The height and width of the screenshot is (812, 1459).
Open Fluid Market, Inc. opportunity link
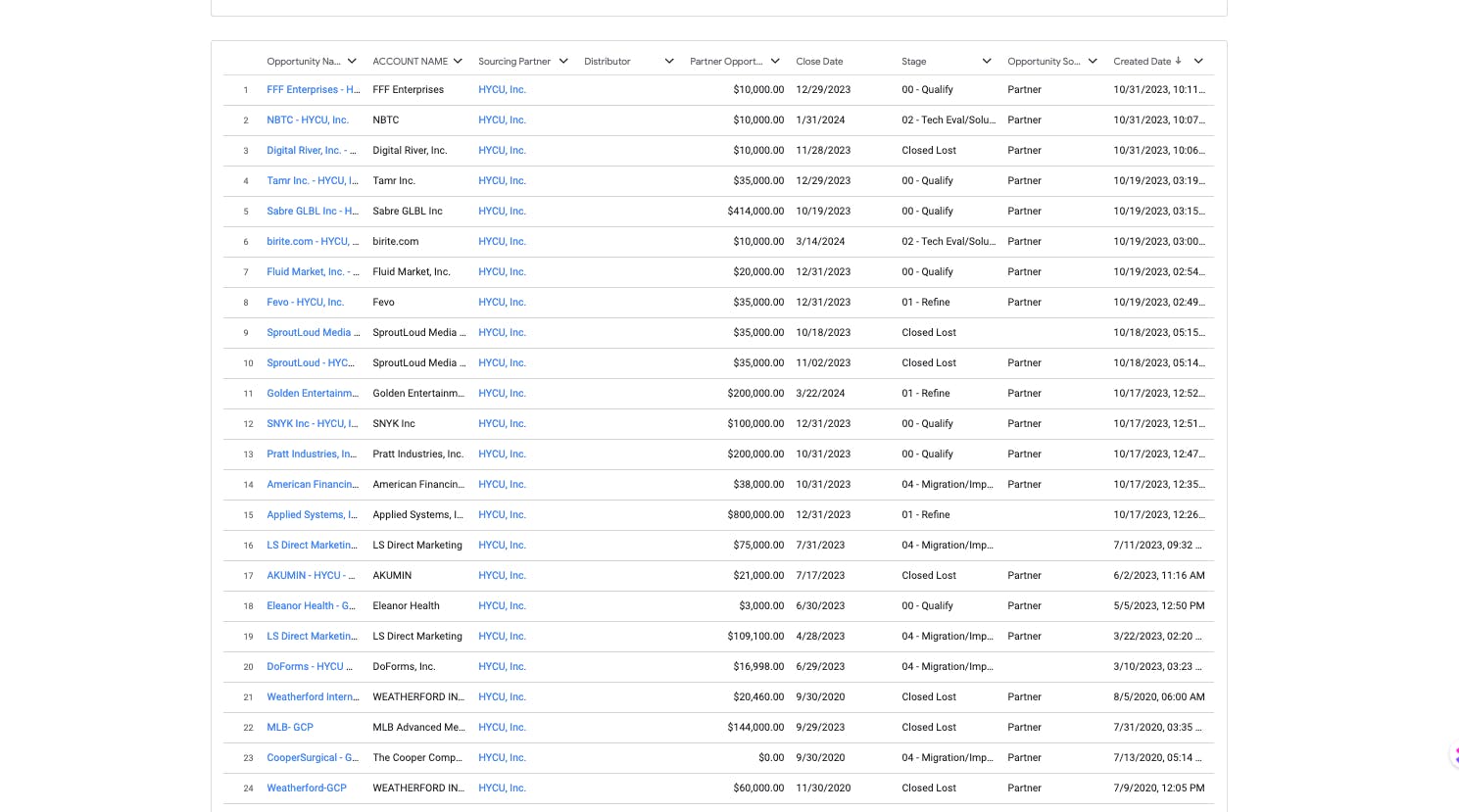click(x=314, y=271)
